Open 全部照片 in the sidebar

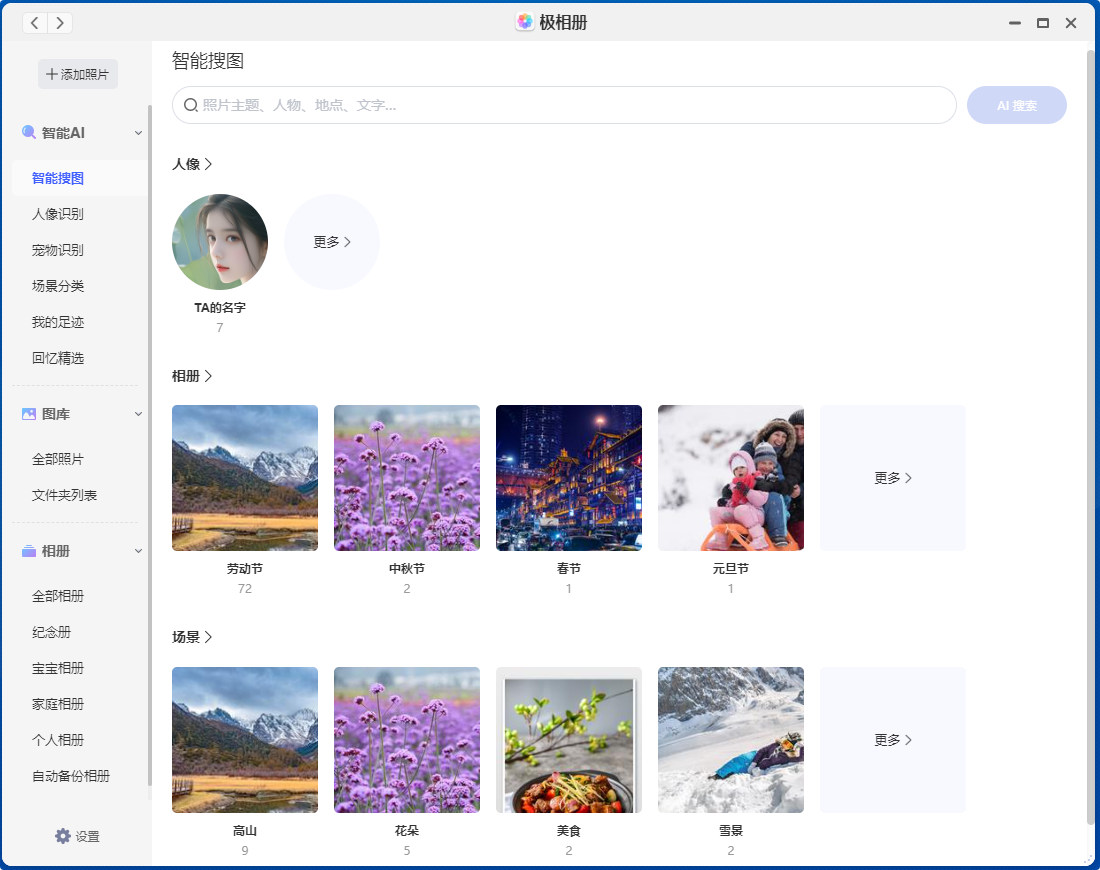pyautogui.click(x=58, y=460)
